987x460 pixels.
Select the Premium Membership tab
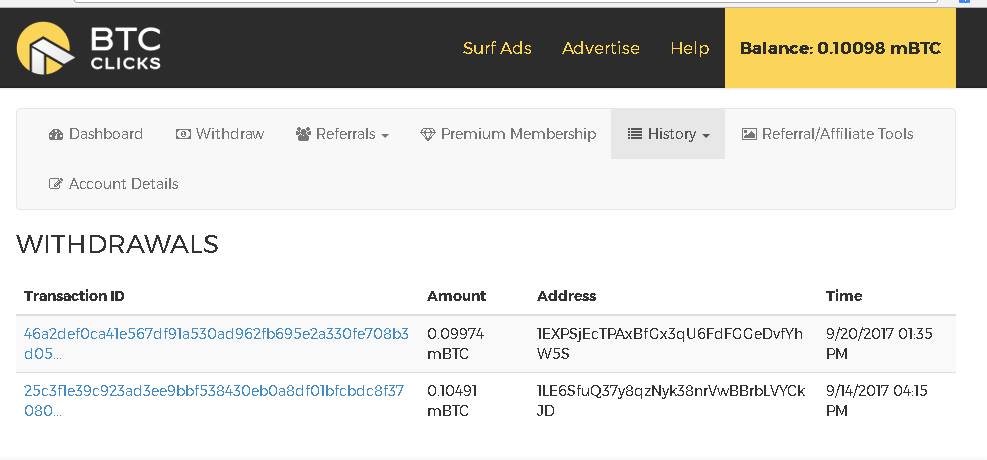518,134
